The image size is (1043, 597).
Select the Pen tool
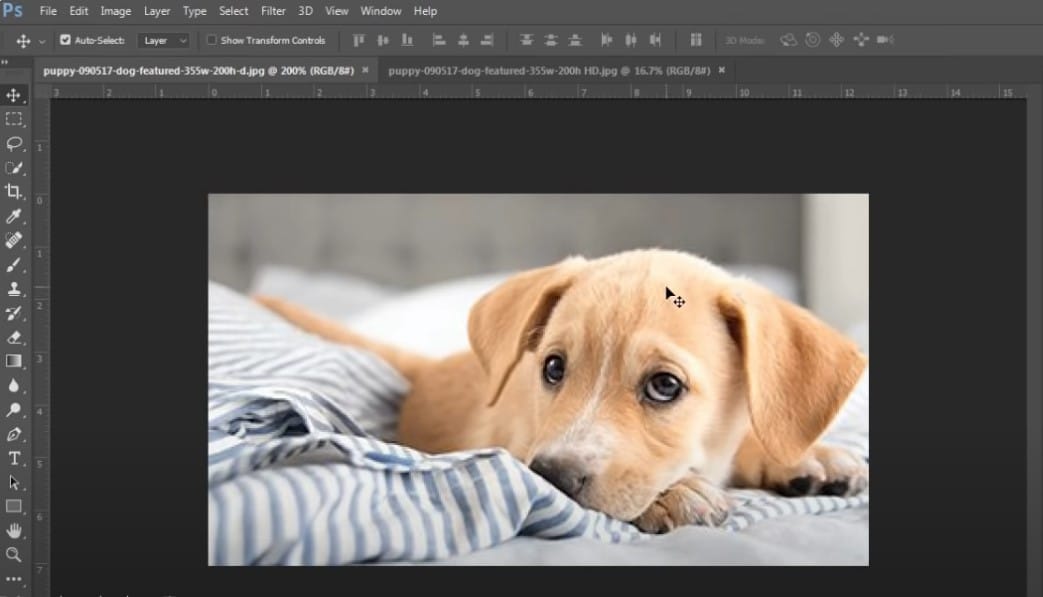tap(14, 434)
